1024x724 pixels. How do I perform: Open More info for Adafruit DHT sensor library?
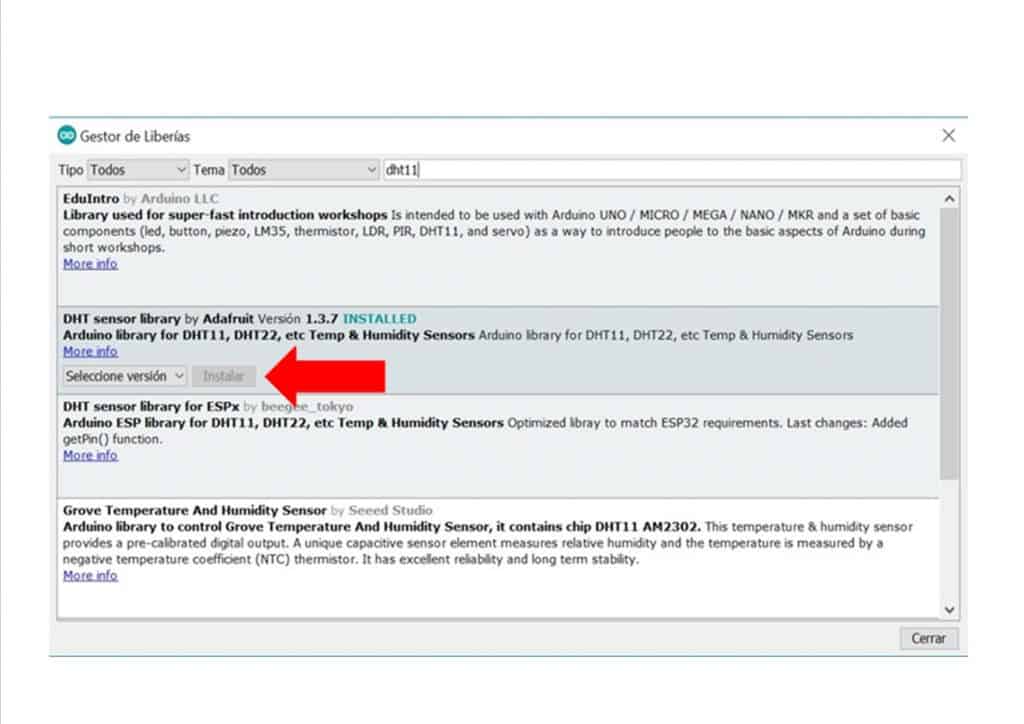click(90, 352)
